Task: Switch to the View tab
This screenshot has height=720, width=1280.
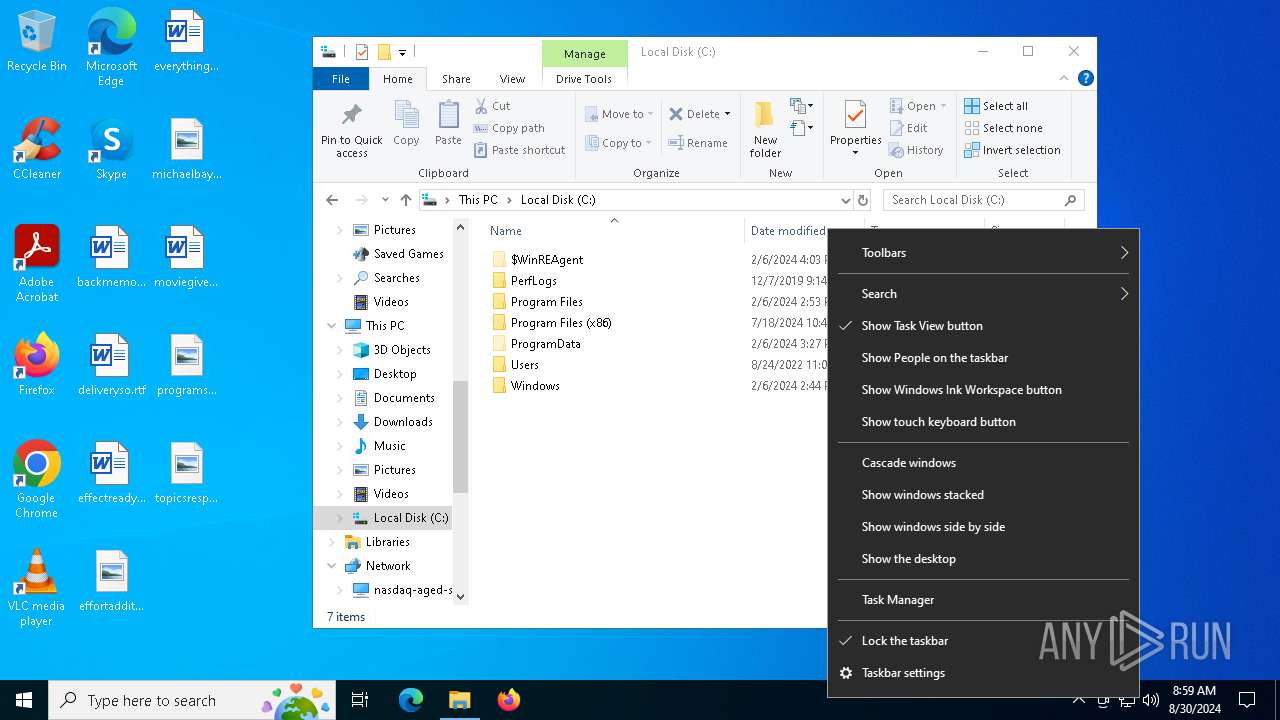Action: click(x=512, y=79)
